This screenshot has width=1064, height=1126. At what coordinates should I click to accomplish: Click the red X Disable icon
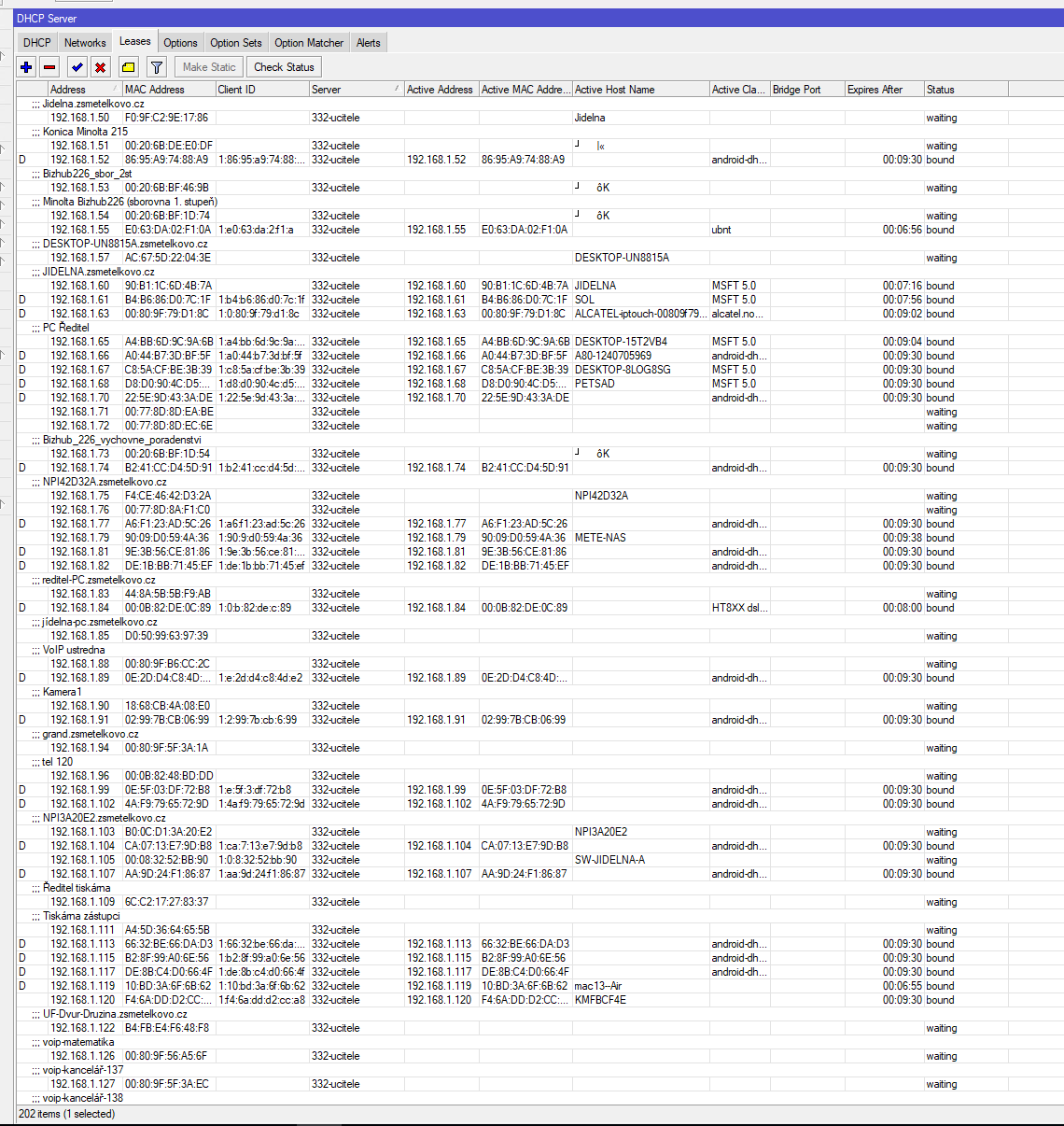coord(100,67)
